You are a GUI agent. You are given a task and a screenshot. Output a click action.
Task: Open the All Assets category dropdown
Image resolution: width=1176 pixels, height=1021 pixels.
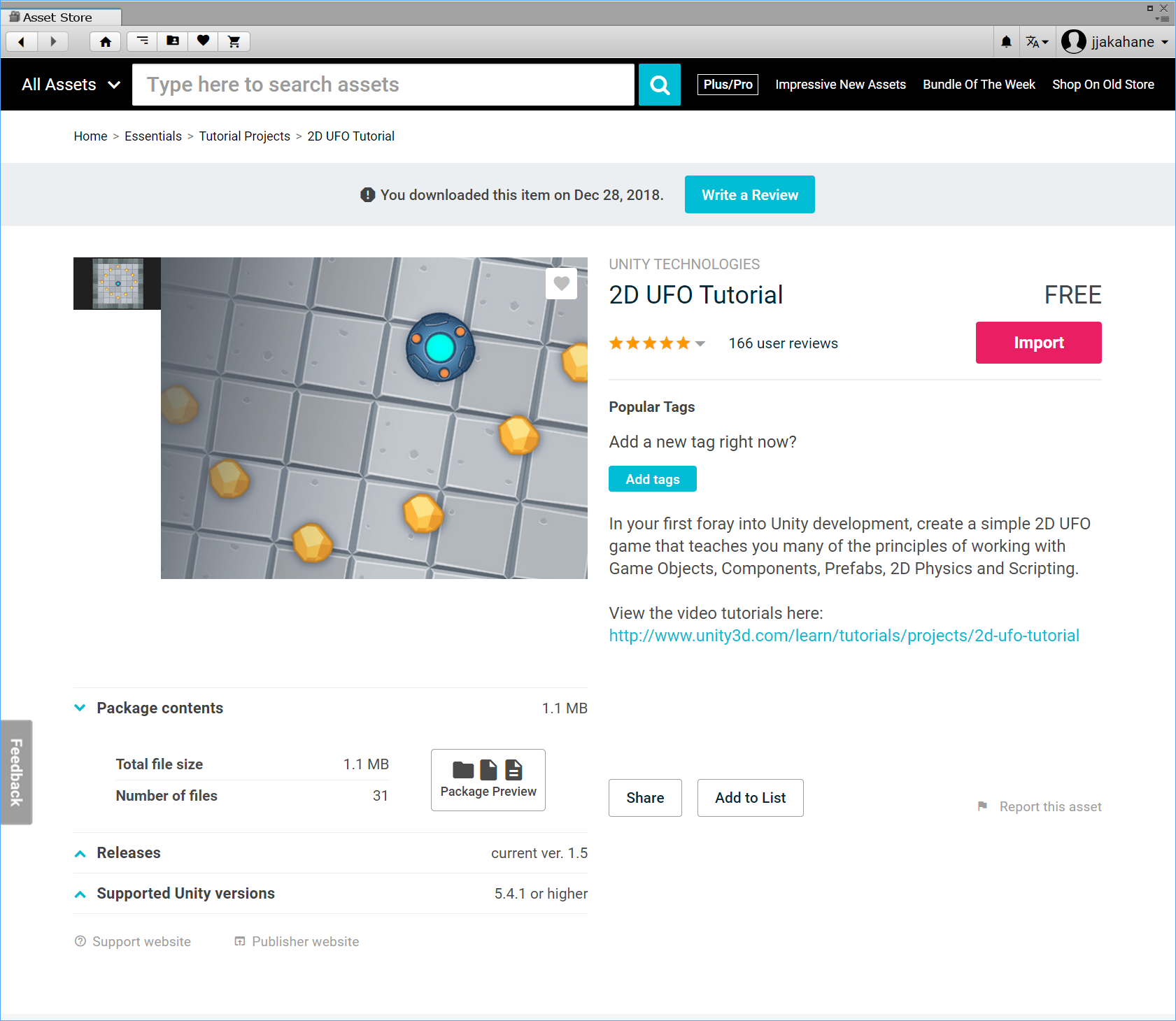(x=71, y=85)
